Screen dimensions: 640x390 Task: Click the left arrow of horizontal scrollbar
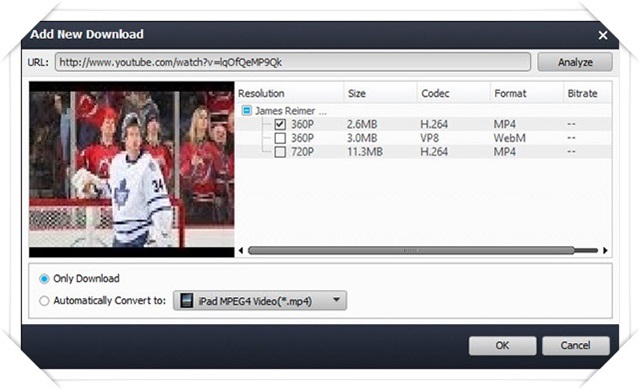pos(241,250)
